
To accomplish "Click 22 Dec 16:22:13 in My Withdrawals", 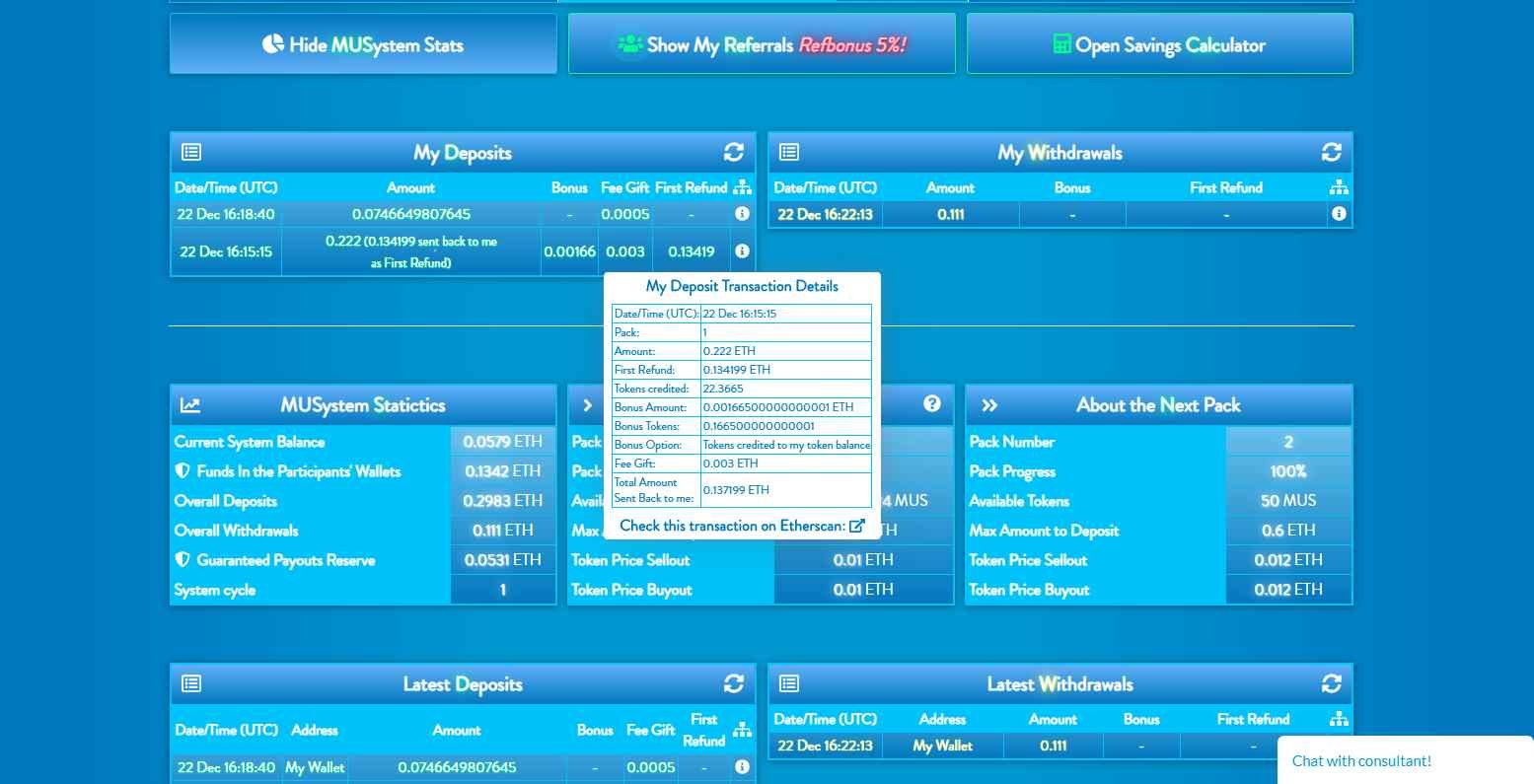I will point(825,214).
